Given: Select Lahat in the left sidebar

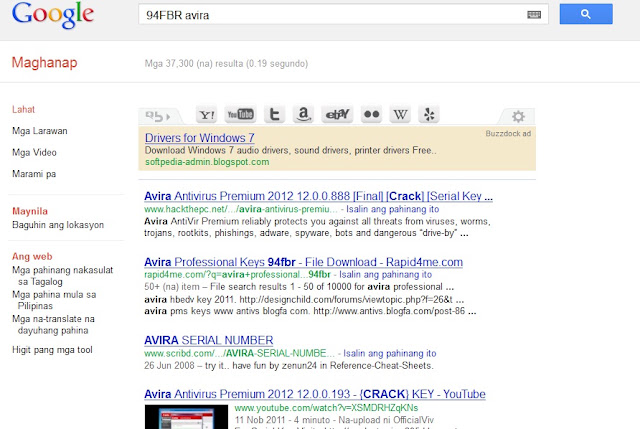Looking at the screenshot, I should coord(23,109).
